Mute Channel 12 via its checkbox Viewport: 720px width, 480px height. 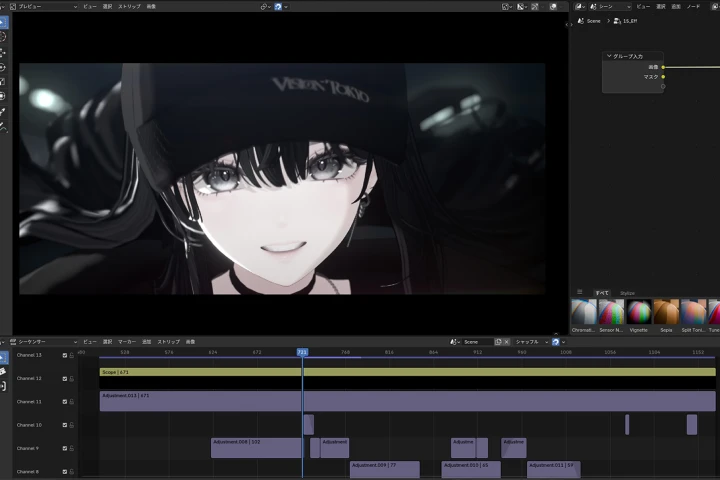[65, 378]
